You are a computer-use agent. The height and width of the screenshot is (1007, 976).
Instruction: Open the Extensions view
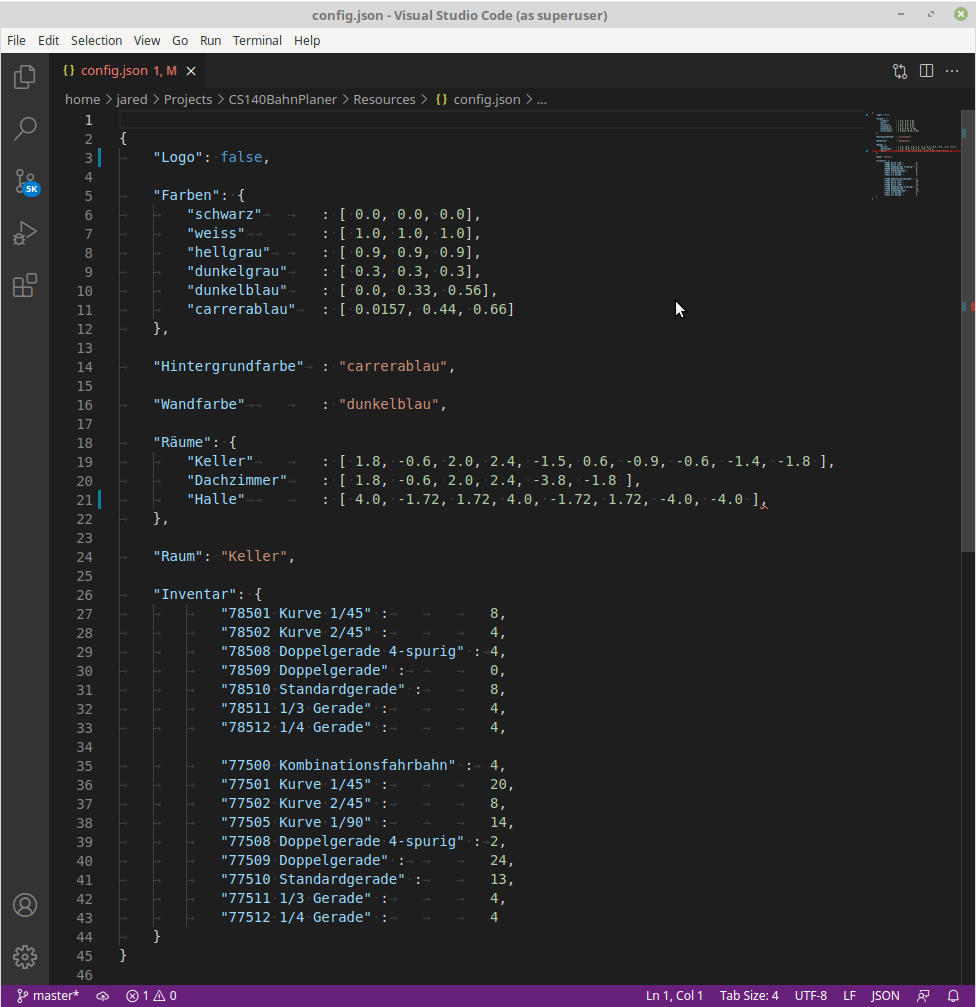pos(25,286)
